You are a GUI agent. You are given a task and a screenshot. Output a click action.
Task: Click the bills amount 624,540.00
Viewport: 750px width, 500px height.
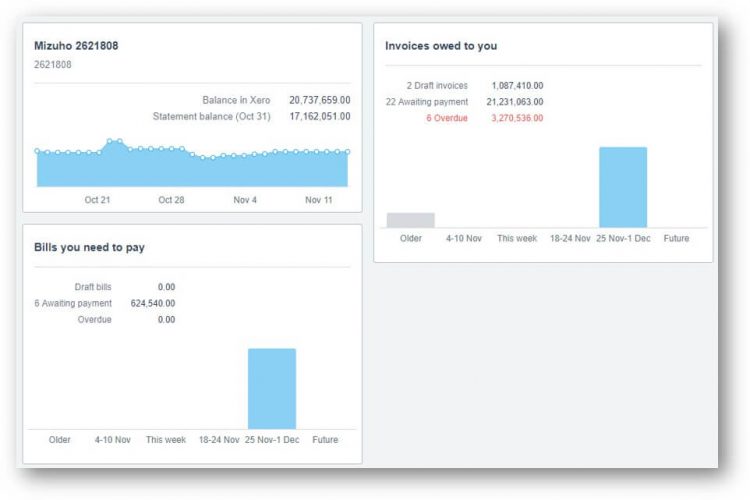point(152,303)
